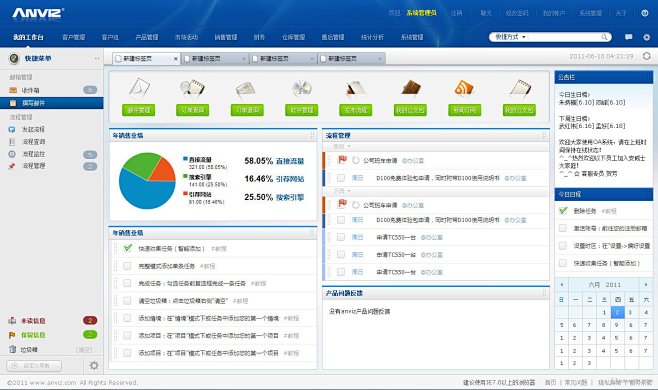Uncheck 删除任务 in 今日日程 panel
The width and height of the screenshot is (658, 390).
563,211
